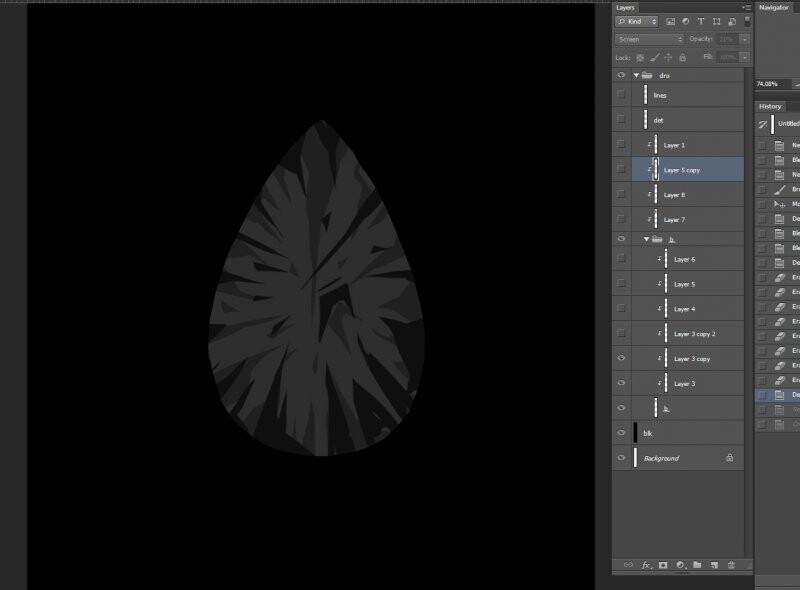This screenshot has width=800, height=590.
Task: Select the History panel tab
Action: 770,106
